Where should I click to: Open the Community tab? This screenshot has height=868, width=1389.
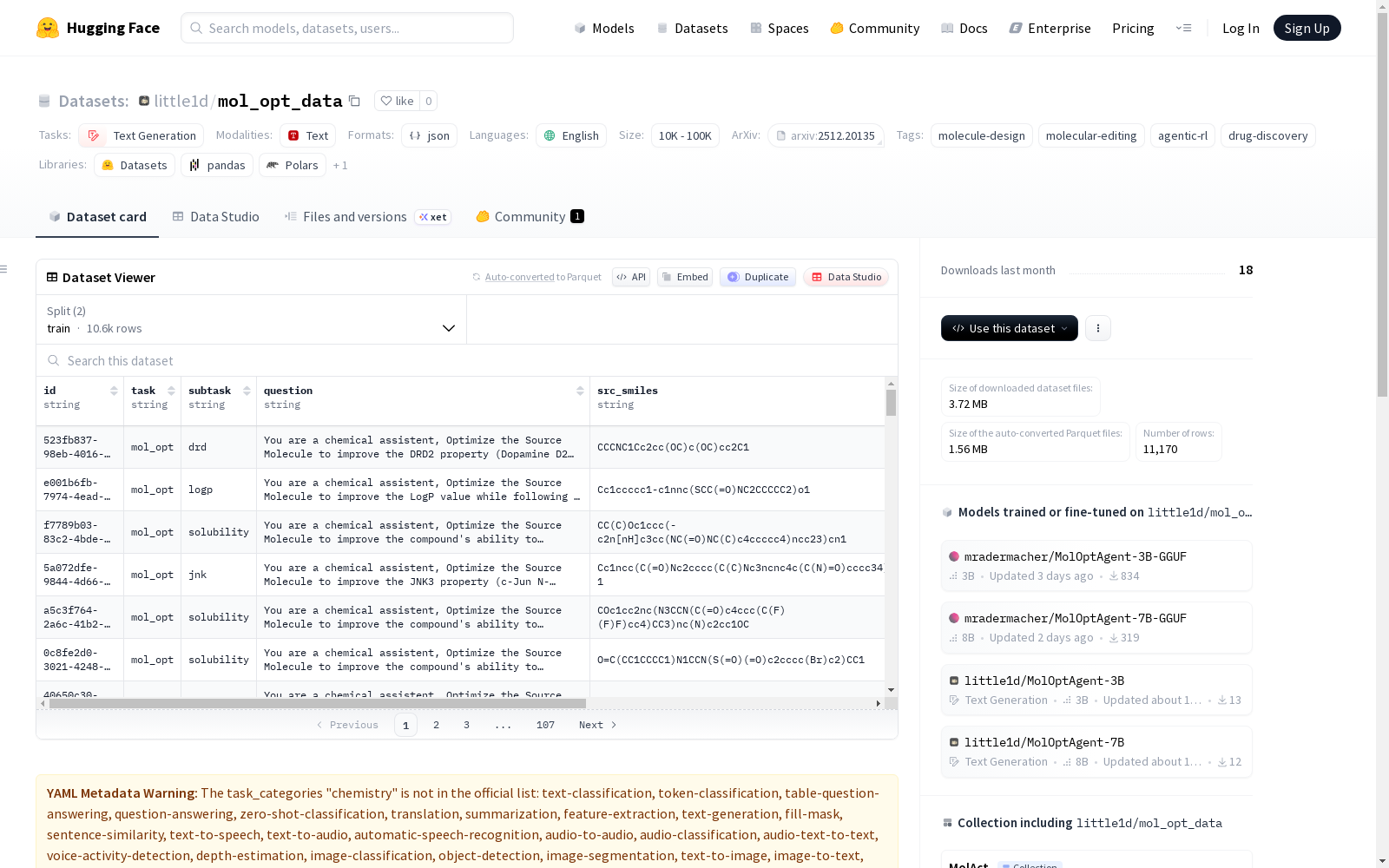530,217
